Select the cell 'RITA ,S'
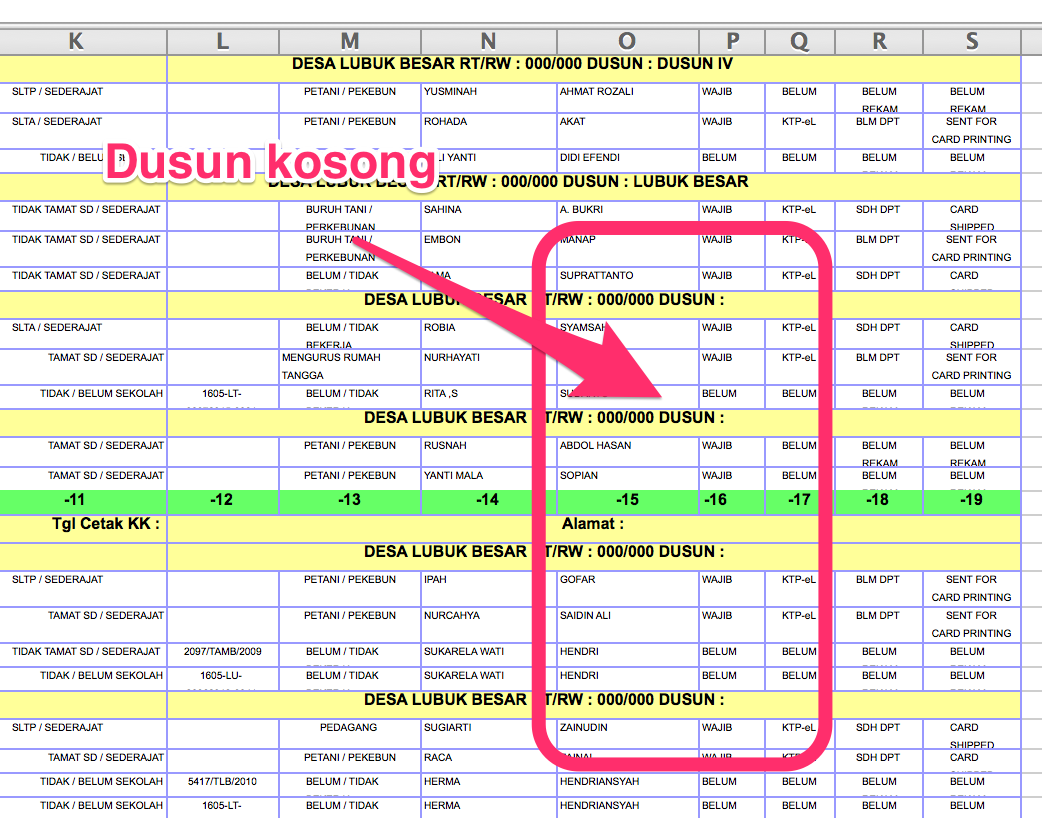 coord(488,397)
